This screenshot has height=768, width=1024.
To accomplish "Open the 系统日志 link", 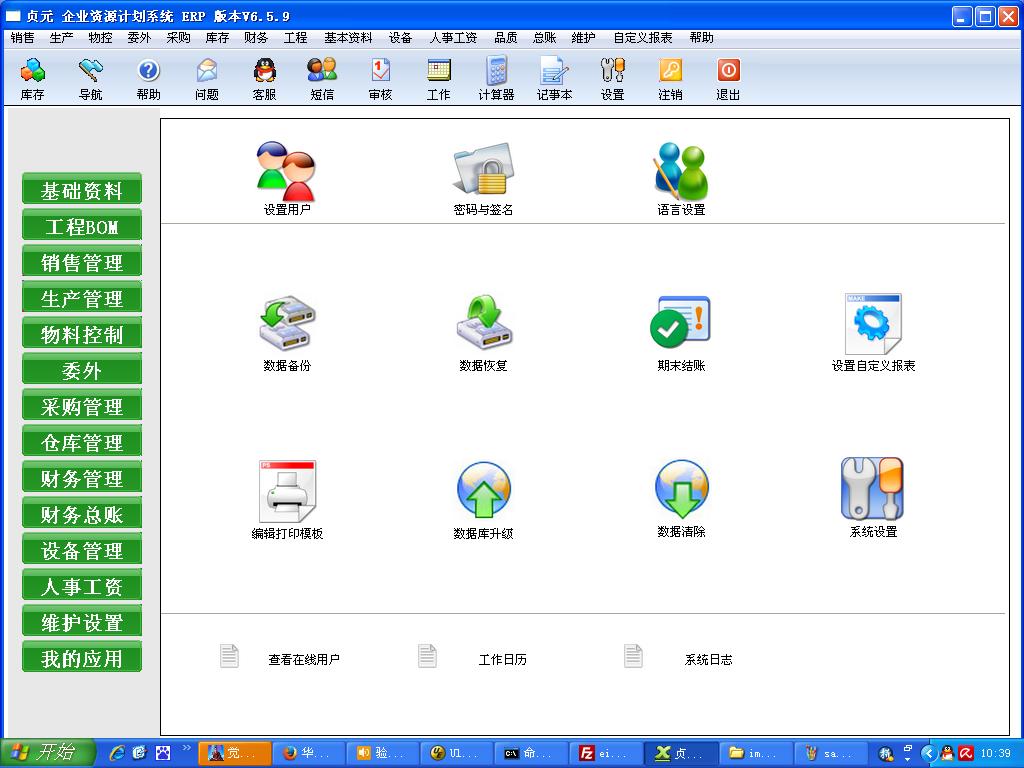I will 708,660.
